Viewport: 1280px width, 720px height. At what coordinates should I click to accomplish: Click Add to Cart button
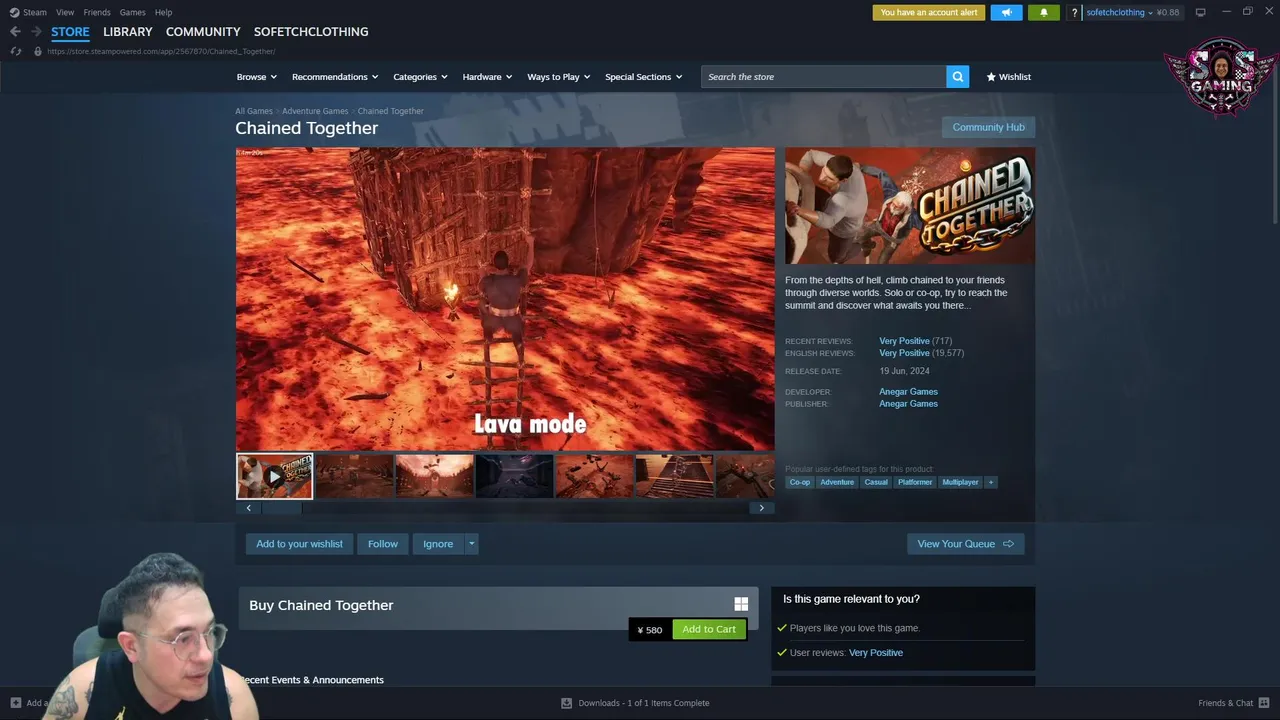(x=709, y=629)
